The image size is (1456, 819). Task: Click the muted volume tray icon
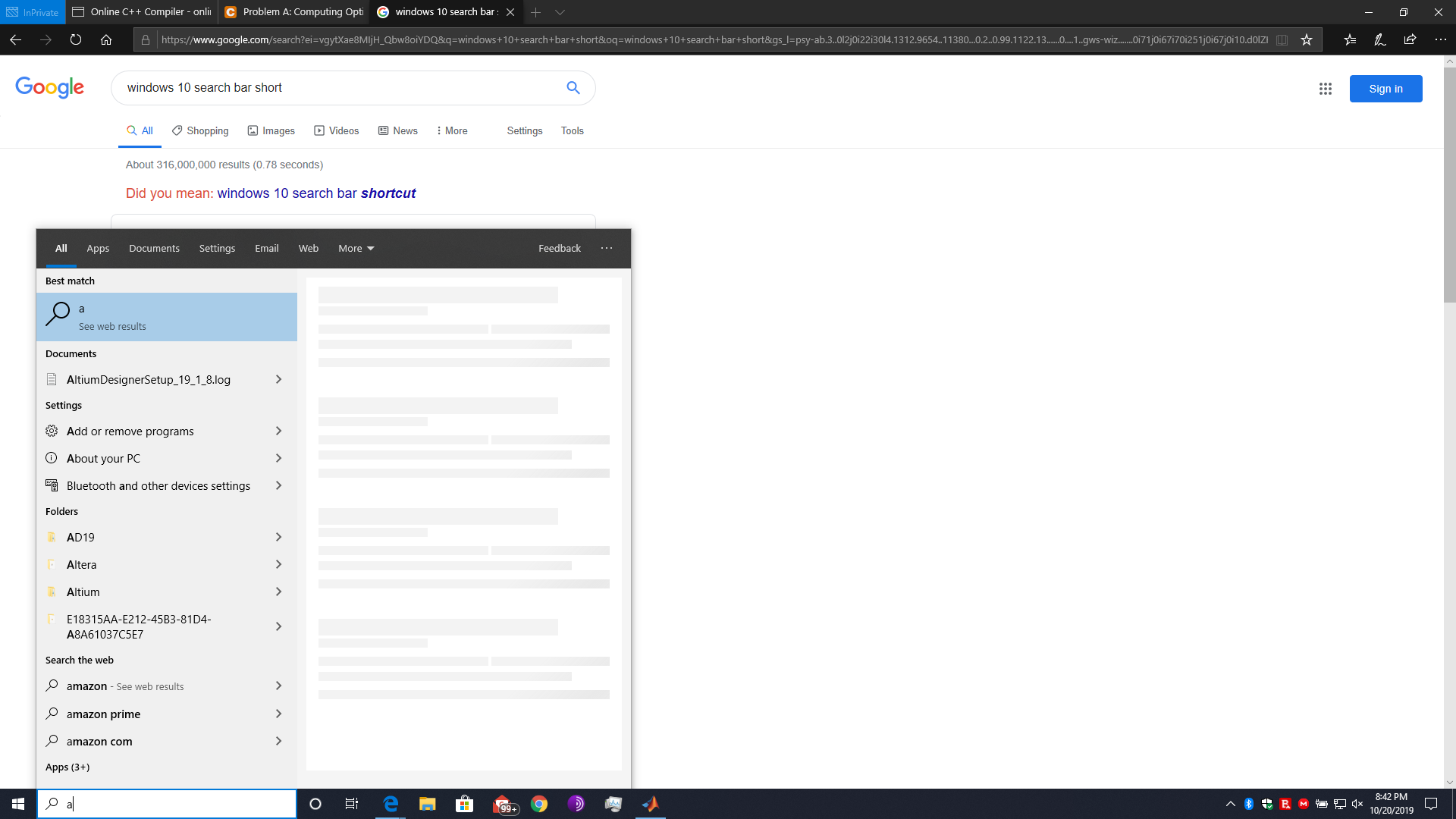click(x=1357, y=804)
